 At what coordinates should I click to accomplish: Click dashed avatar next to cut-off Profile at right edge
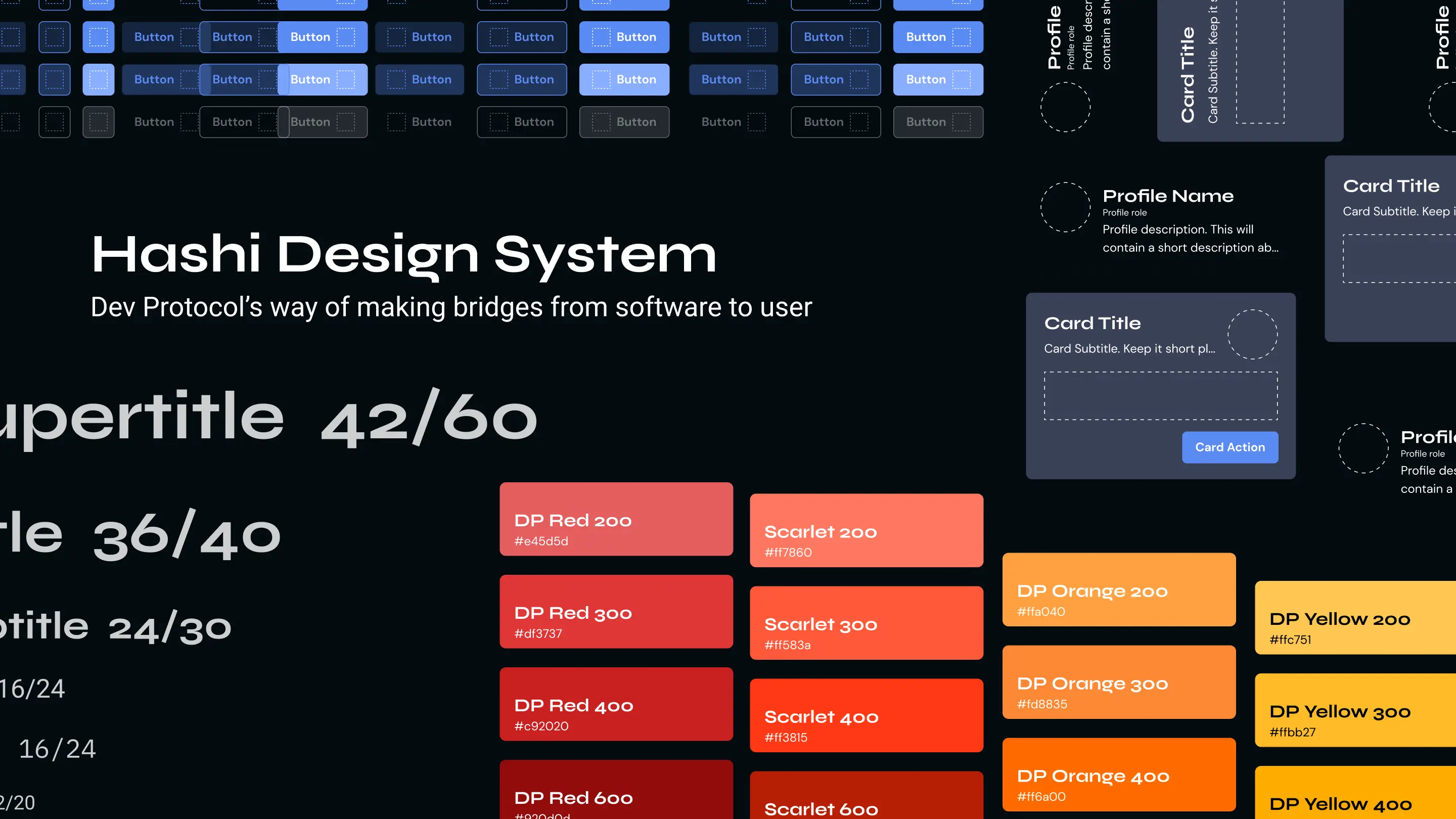coord(1363,448)
